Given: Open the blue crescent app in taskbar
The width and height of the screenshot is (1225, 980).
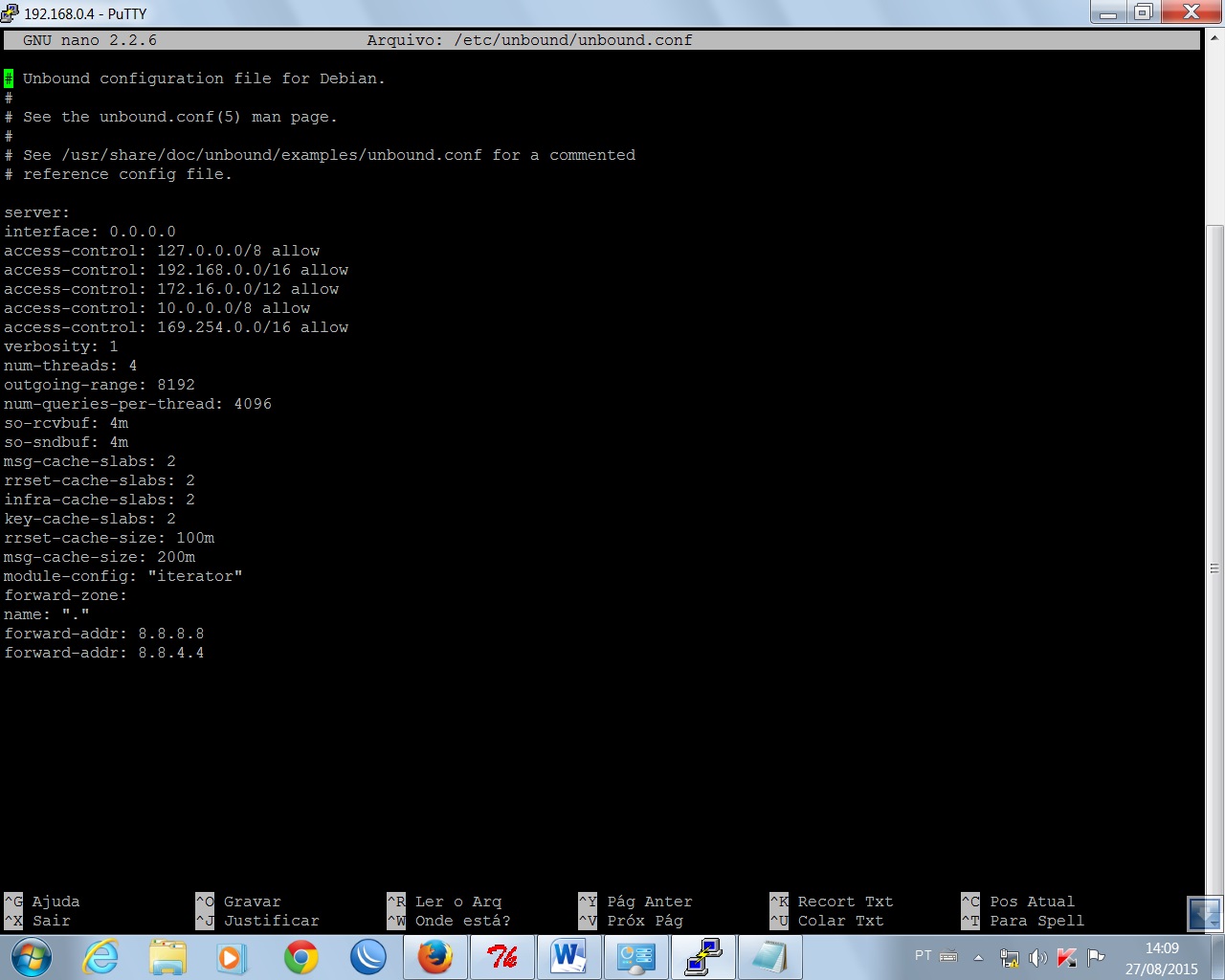Looking at the screenshot, I should pos(367,957).
